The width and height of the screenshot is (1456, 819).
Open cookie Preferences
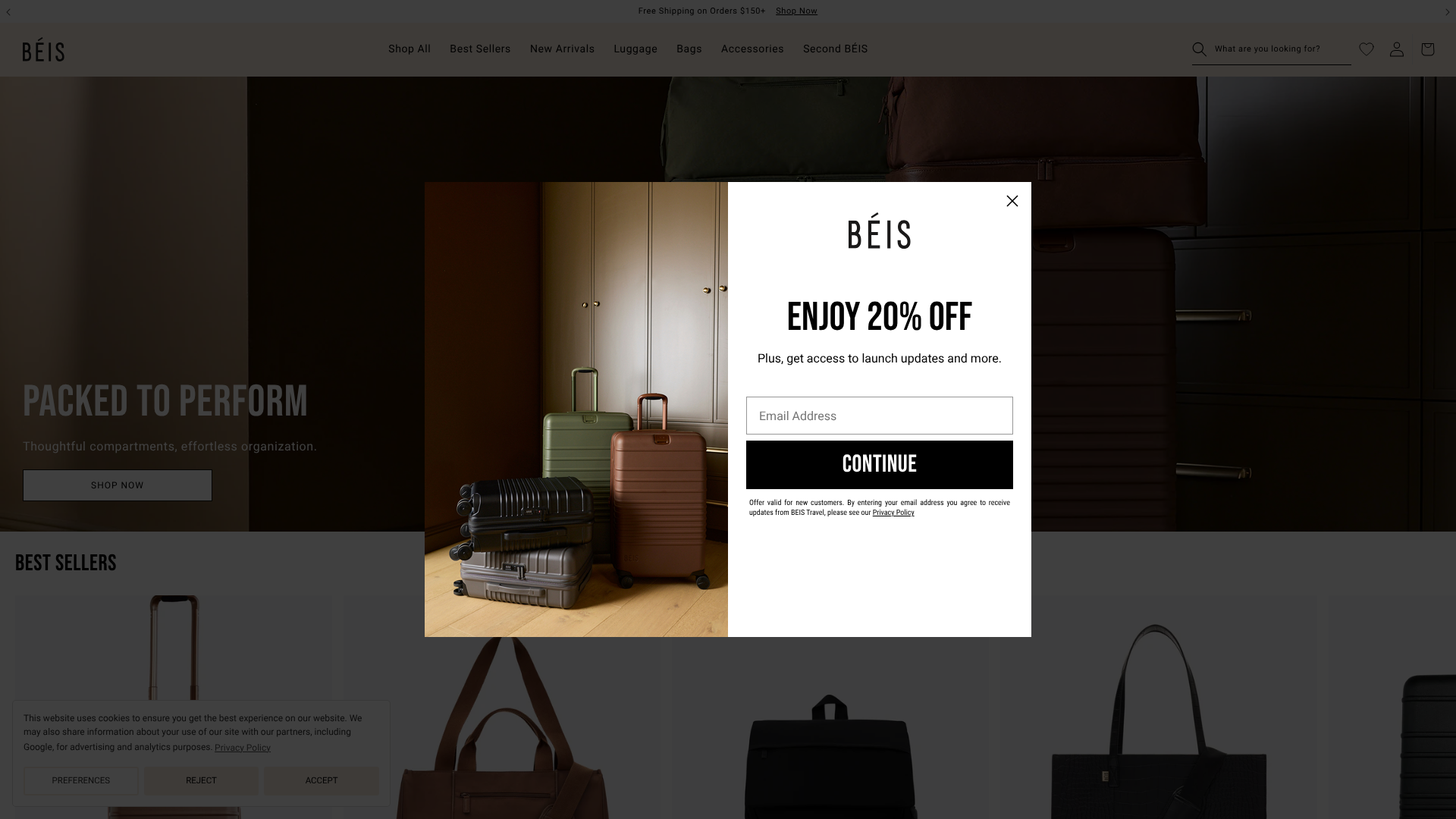(x=80, y=780)
